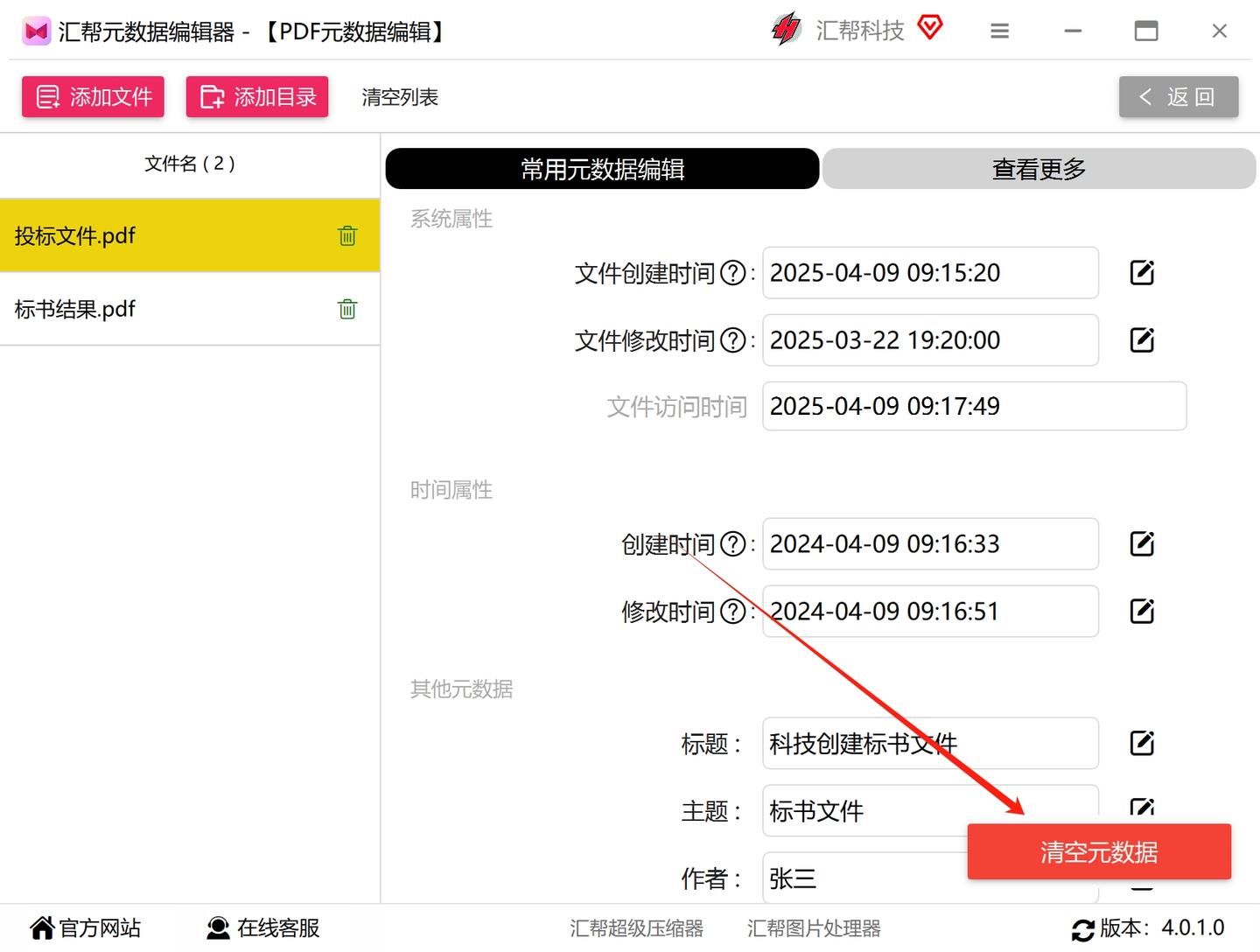
Task: Open the hamburger menu in title bar
Action: click(1000, 31)
